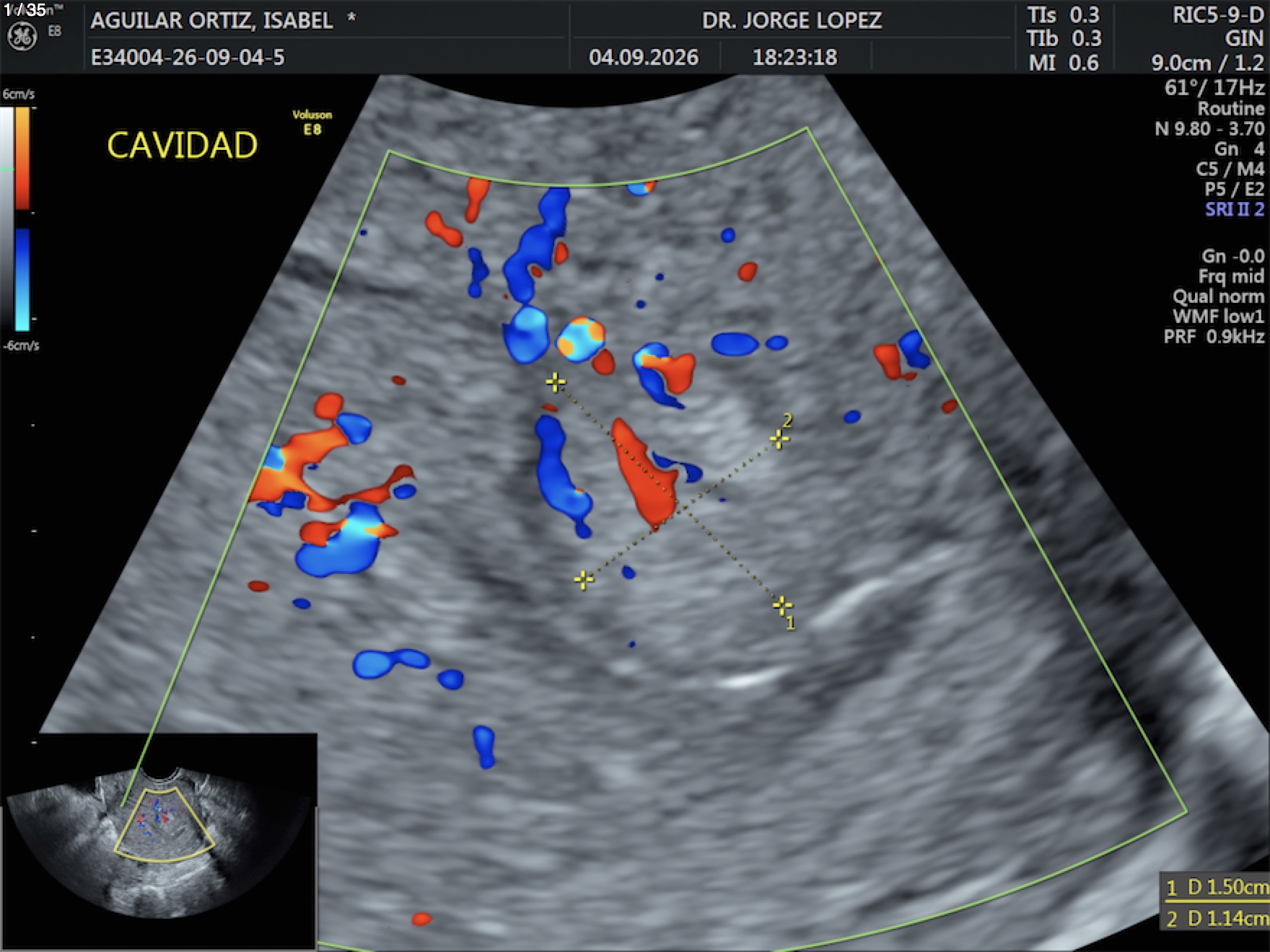Select caliper 2 endpoint near label 2
The width and height of the screenshot is (1270, 952).
click(x=779, y=438)
